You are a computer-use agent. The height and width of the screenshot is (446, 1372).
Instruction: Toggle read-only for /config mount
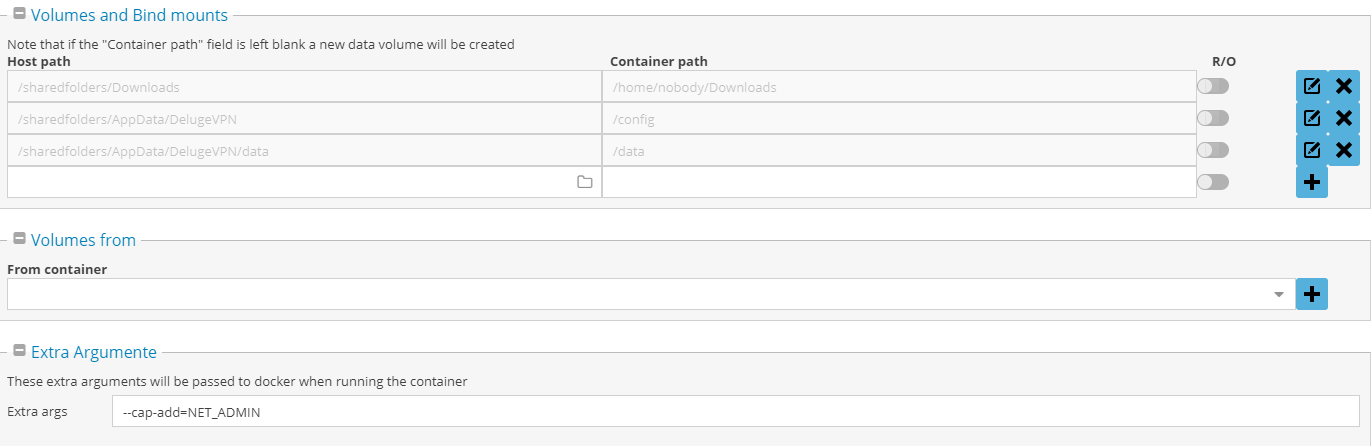pos(1213,118)
